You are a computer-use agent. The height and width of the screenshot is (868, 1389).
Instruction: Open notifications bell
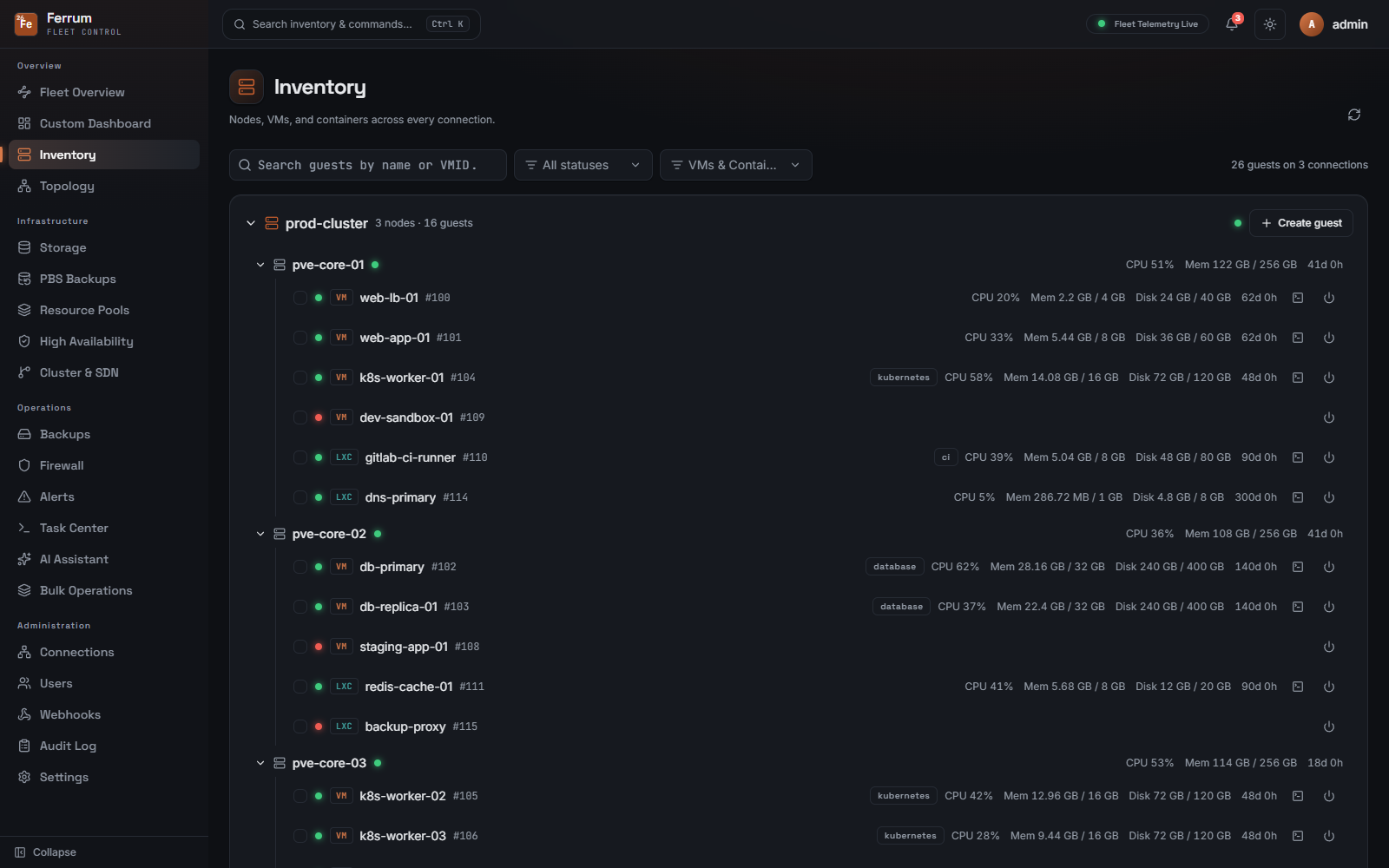click(x=1232, y=24)
